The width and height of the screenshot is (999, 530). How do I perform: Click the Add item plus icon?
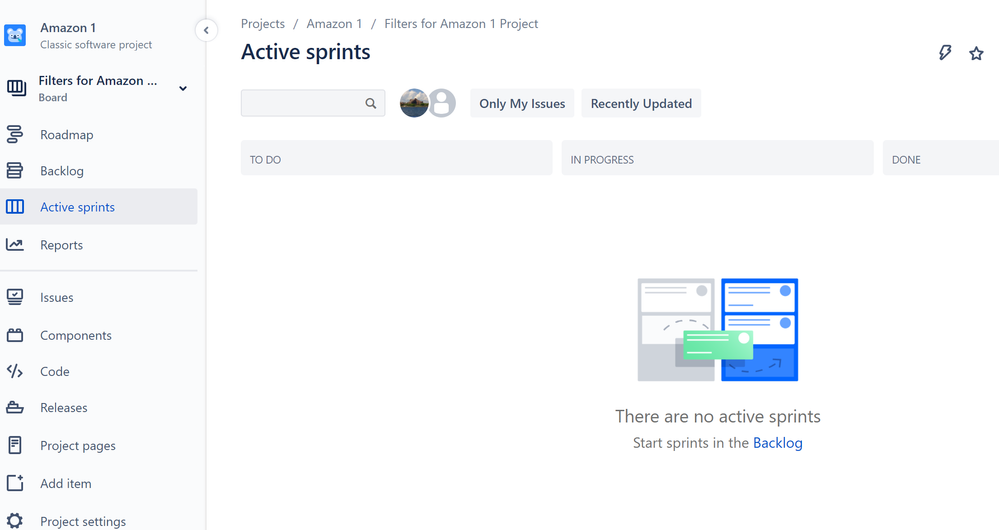click(15, 483)
